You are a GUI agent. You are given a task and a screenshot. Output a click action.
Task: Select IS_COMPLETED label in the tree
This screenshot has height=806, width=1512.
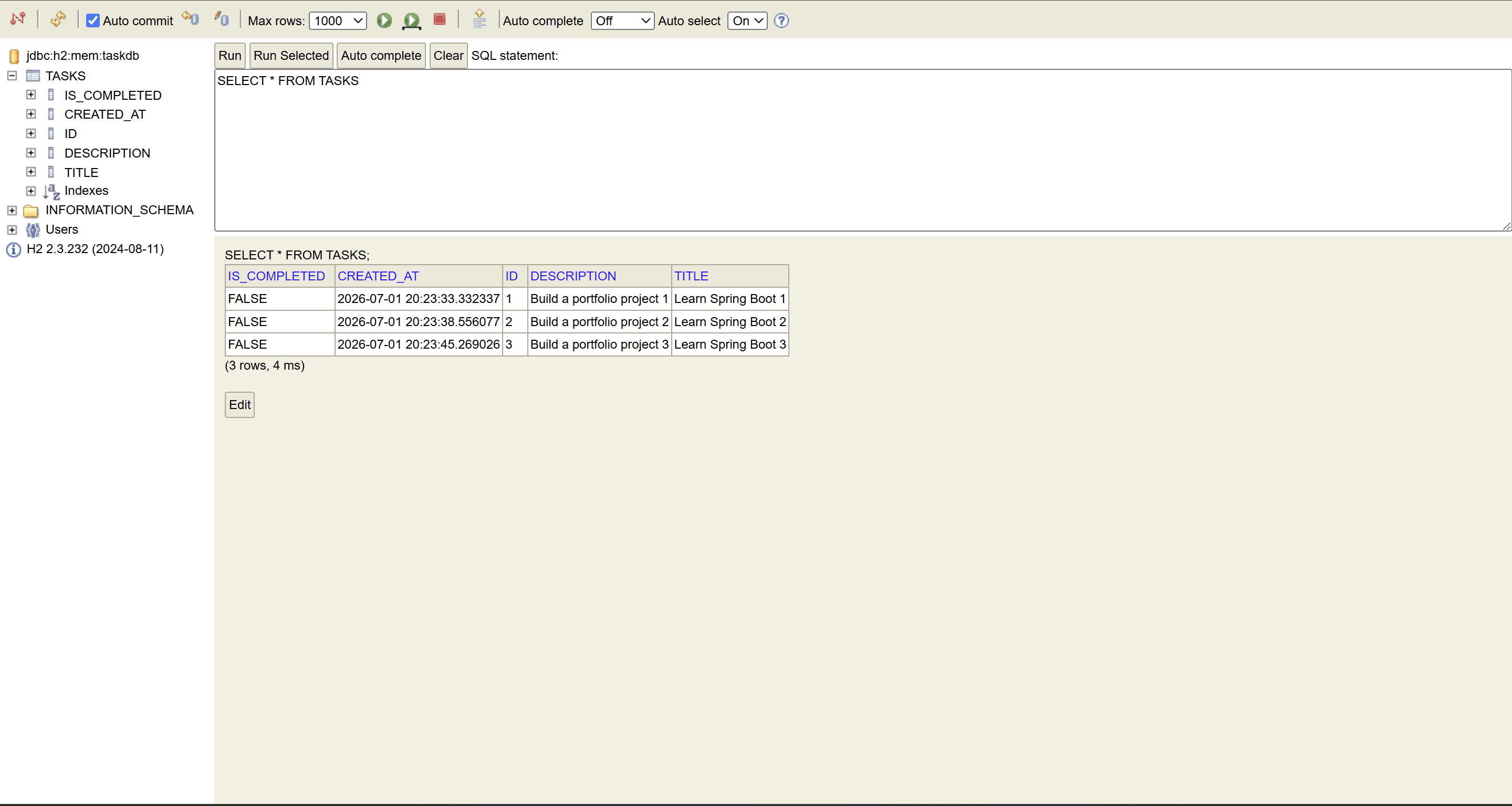(113, 95)
